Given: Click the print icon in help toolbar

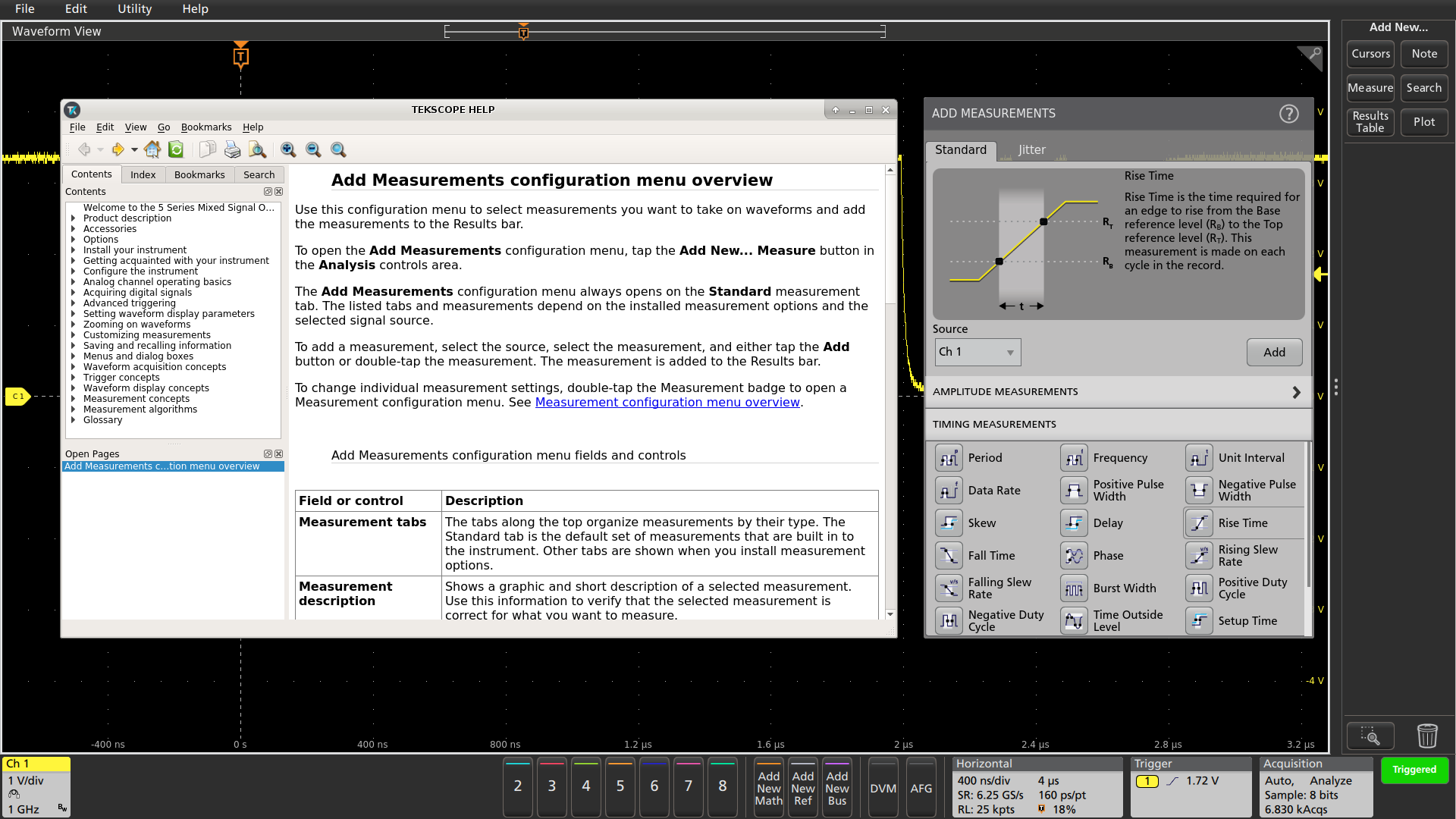Looking at the screenshot, I should 232,149.
